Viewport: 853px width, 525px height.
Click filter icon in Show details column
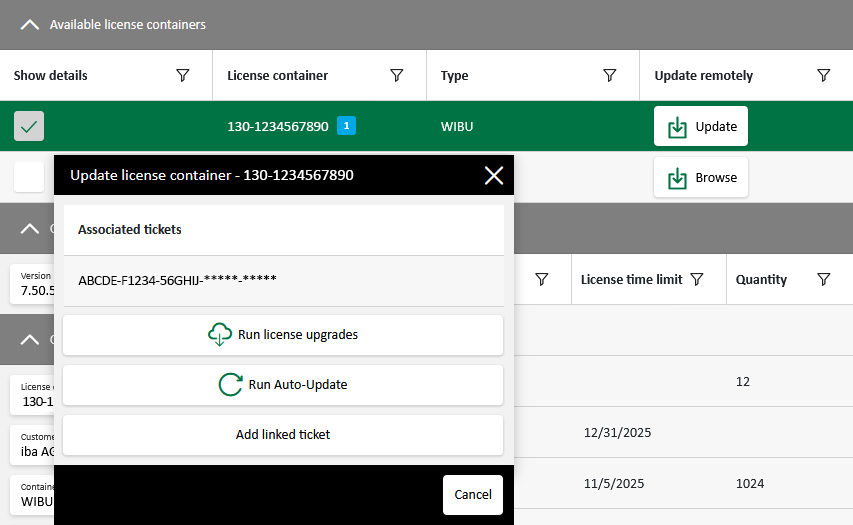coord(183,76)
